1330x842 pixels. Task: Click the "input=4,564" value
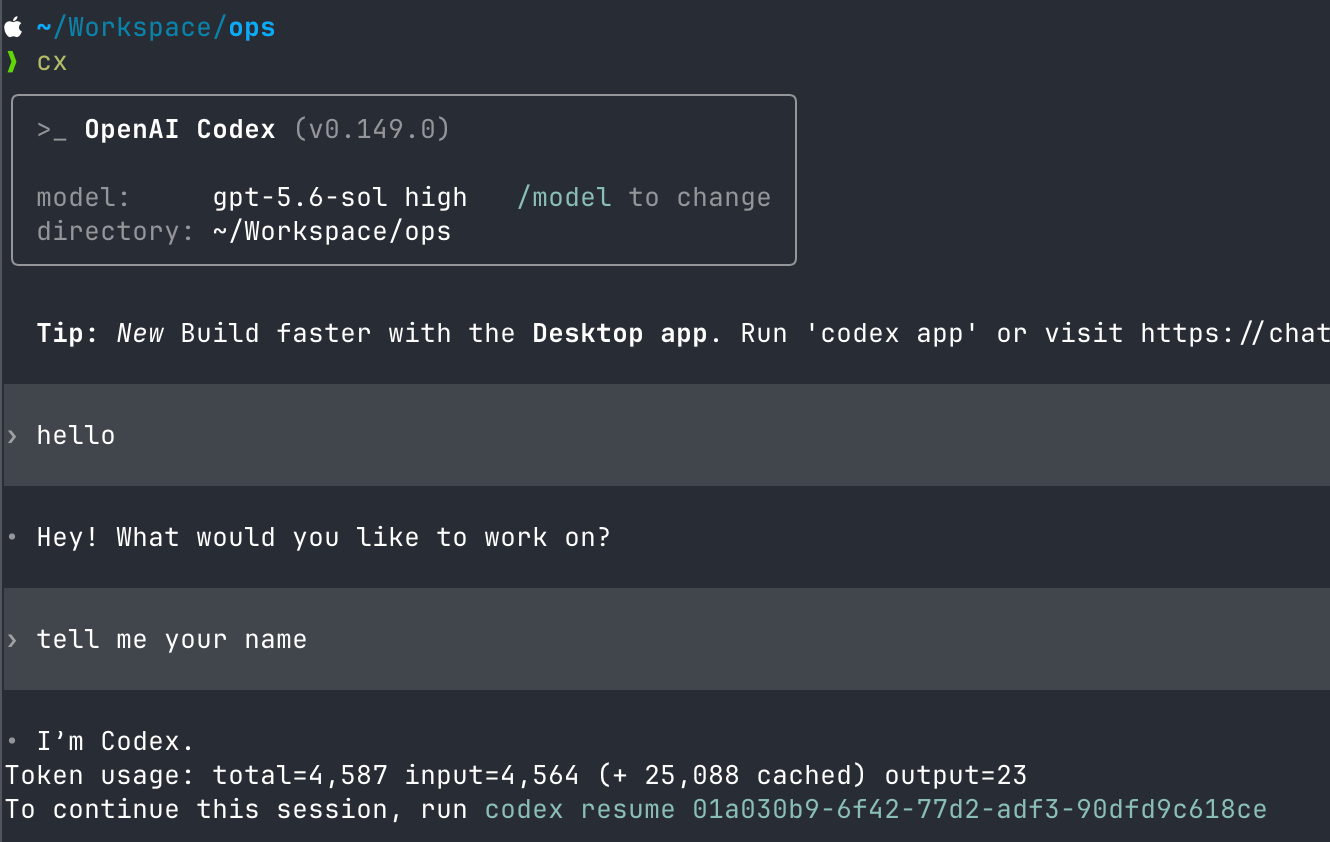click(492, 775)
